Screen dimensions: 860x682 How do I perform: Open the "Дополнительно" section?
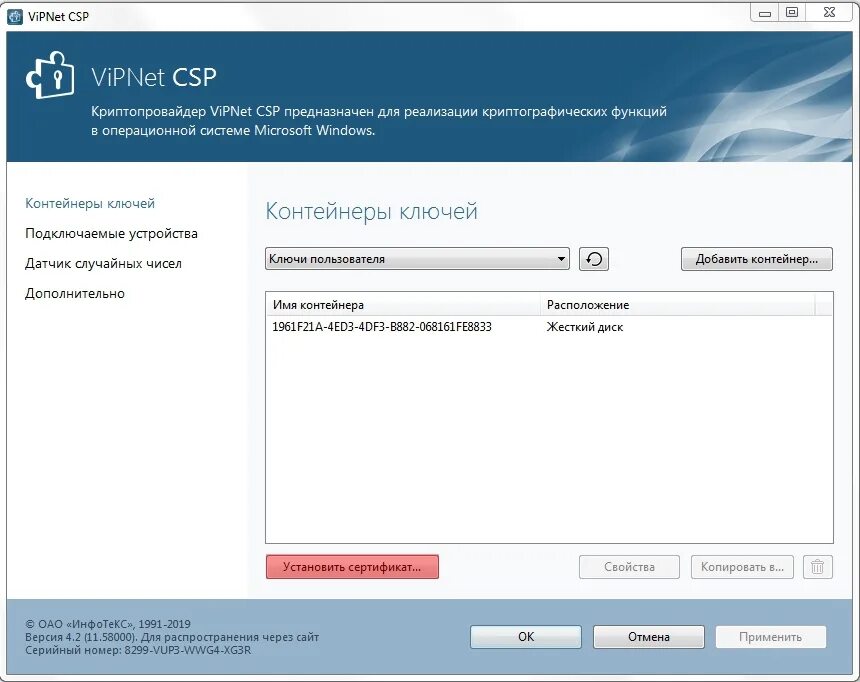75,294
